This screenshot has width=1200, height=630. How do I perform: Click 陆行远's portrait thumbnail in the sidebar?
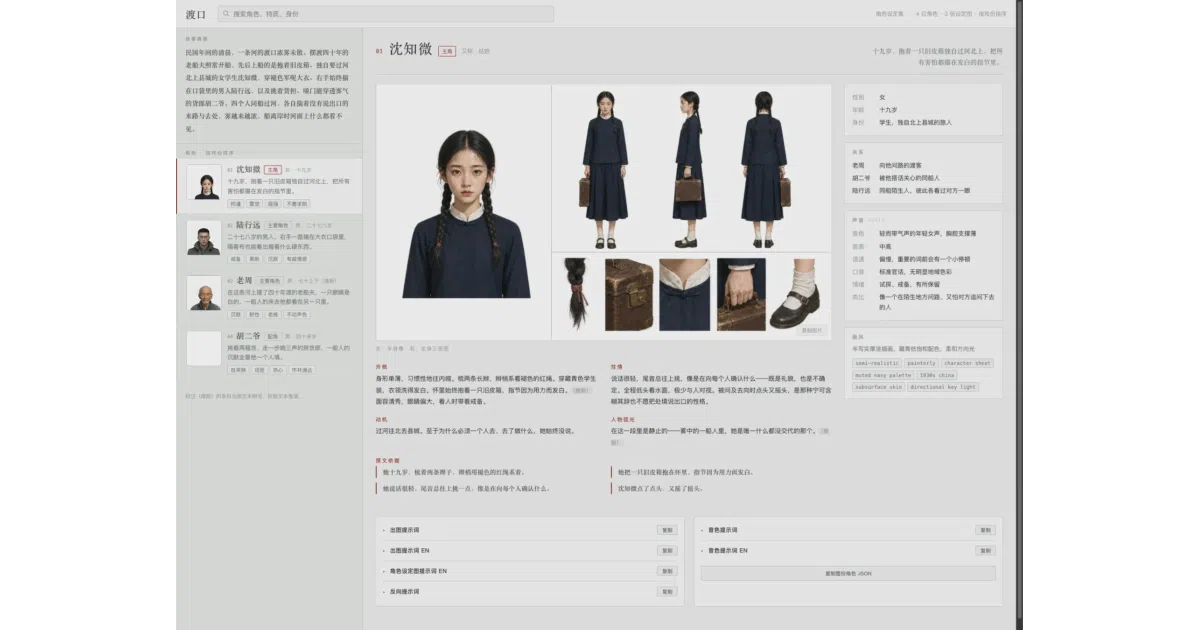[x=204, y=238]
